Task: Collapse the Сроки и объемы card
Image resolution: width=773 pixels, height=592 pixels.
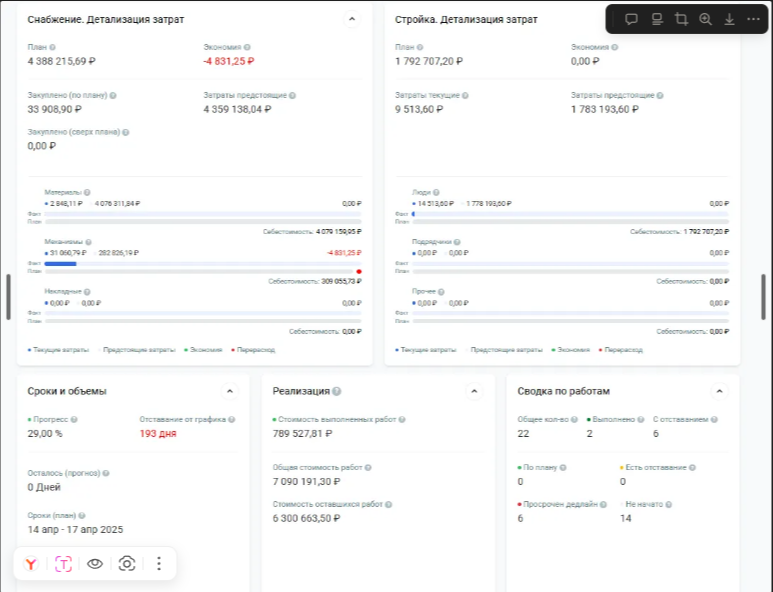Action: [x=230, y=391]
